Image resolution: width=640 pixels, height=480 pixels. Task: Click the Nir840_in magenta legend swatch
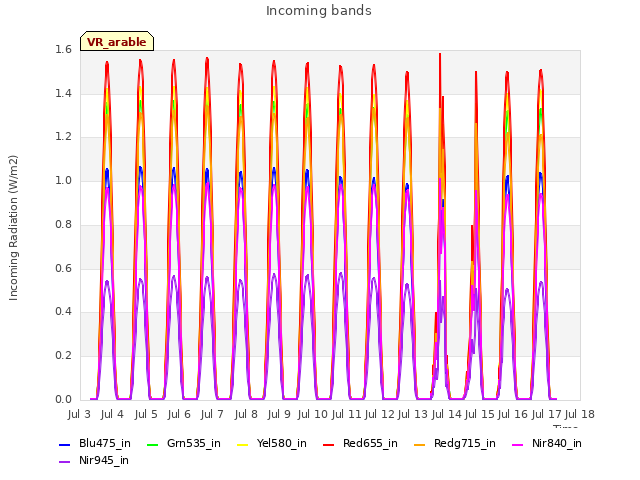(x=518, y=444)
